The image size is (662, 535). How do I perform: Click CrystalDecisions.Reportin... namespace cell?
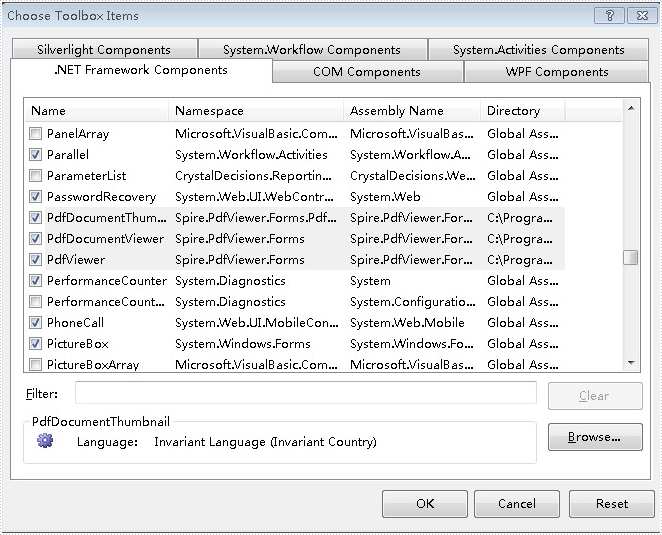click(x=253, y=176)
